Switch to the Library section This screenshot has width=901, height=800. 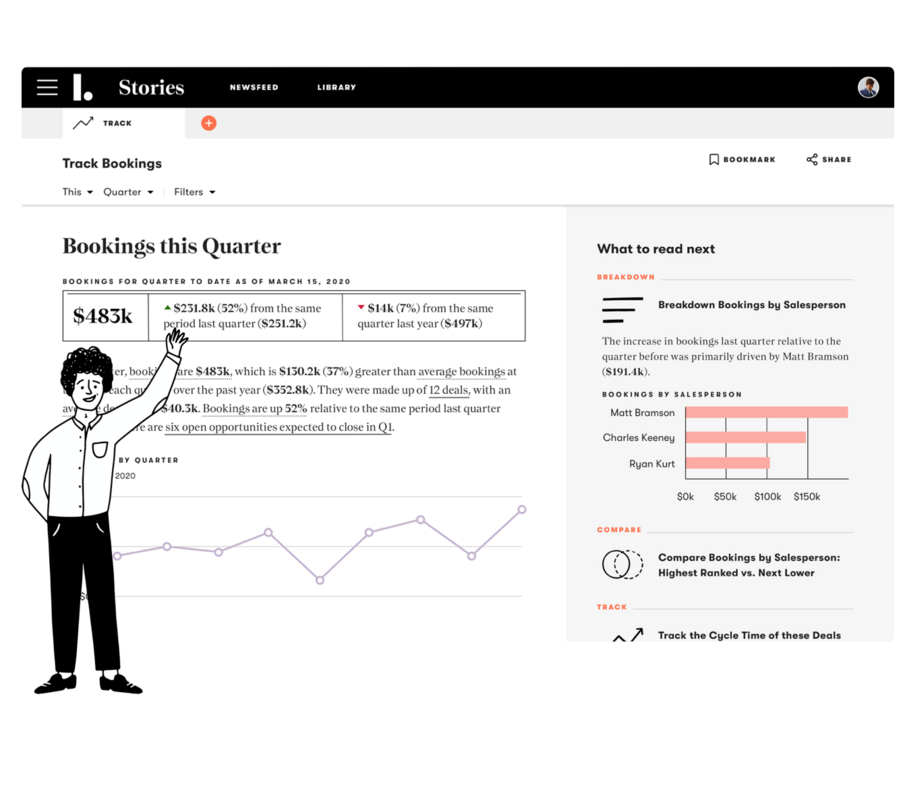[x=336, y=87]
